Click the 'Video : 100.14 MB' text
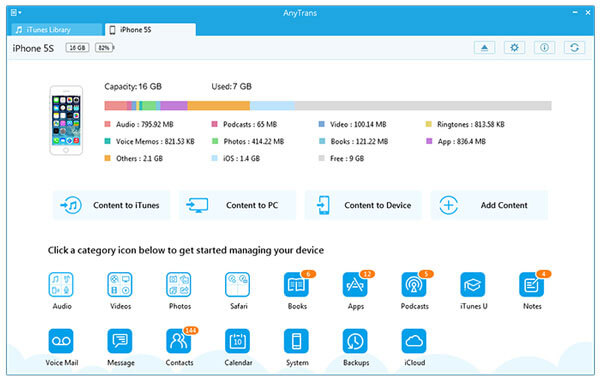Screen dimensions: 600x380 358,124
